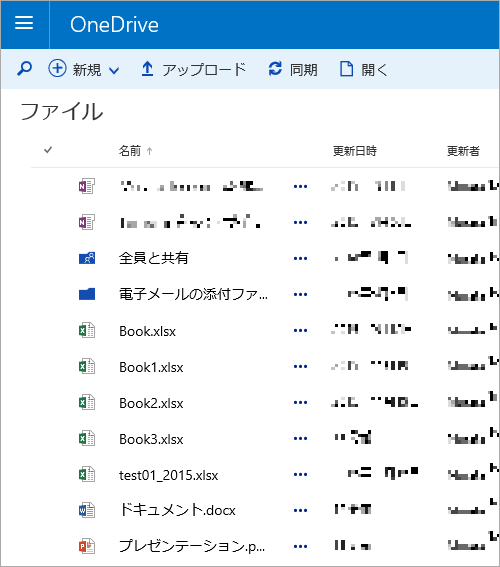Click the Excel icon for test01_2015.xlsx
Image resolution: width=500 pixels, height=567 pixels.
coord(87,474)
